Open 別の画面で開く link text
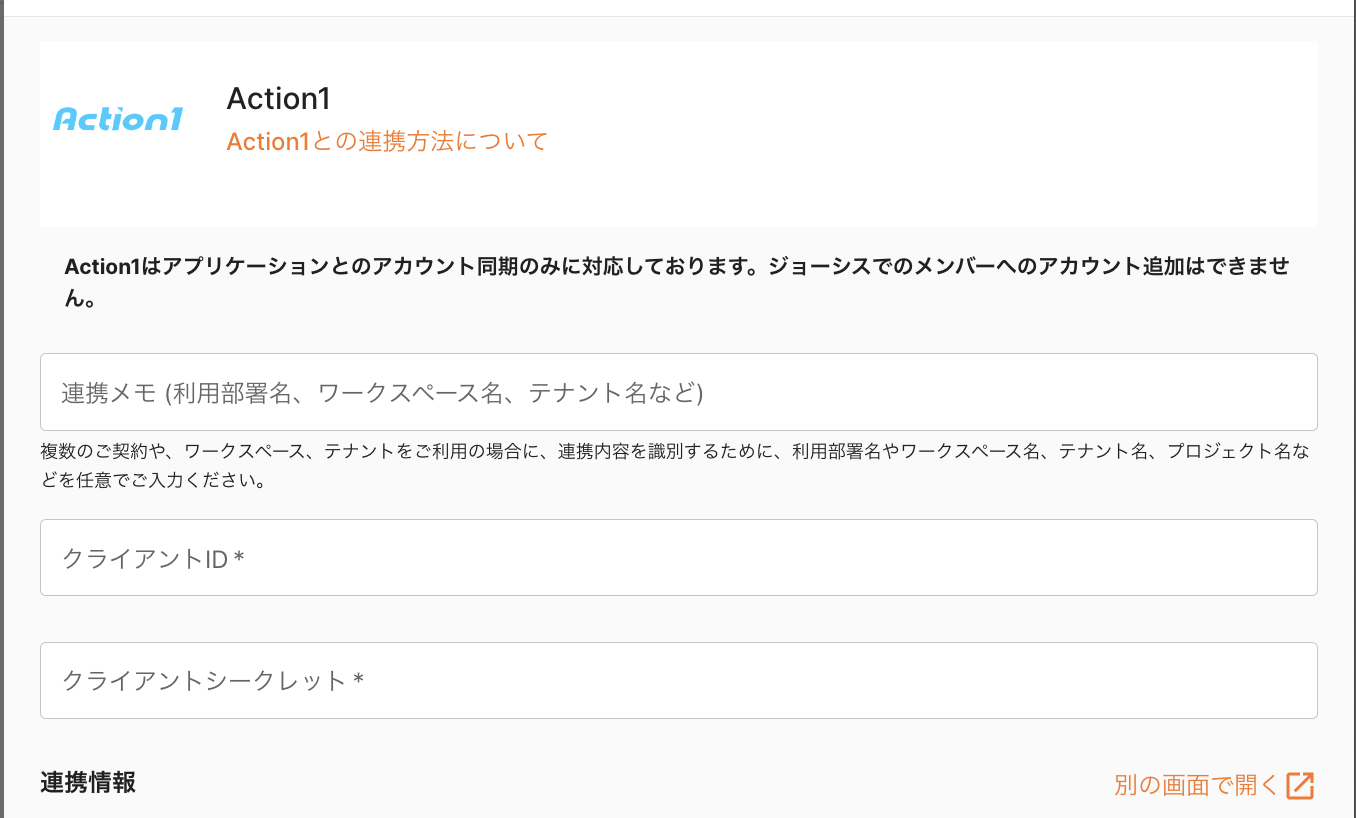 (x=1196, y=786)
